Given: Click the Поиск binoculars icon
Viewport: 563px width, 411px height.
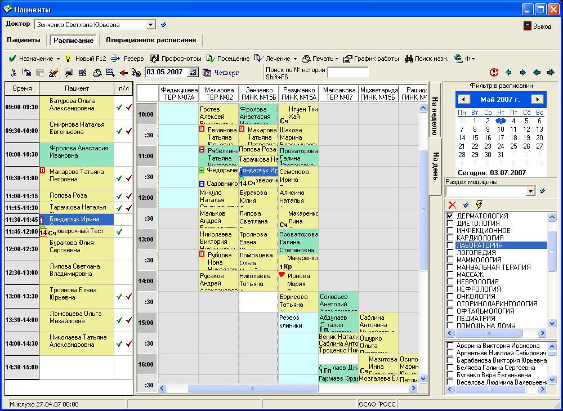Looking at the screenshot, I should [409, 59].
